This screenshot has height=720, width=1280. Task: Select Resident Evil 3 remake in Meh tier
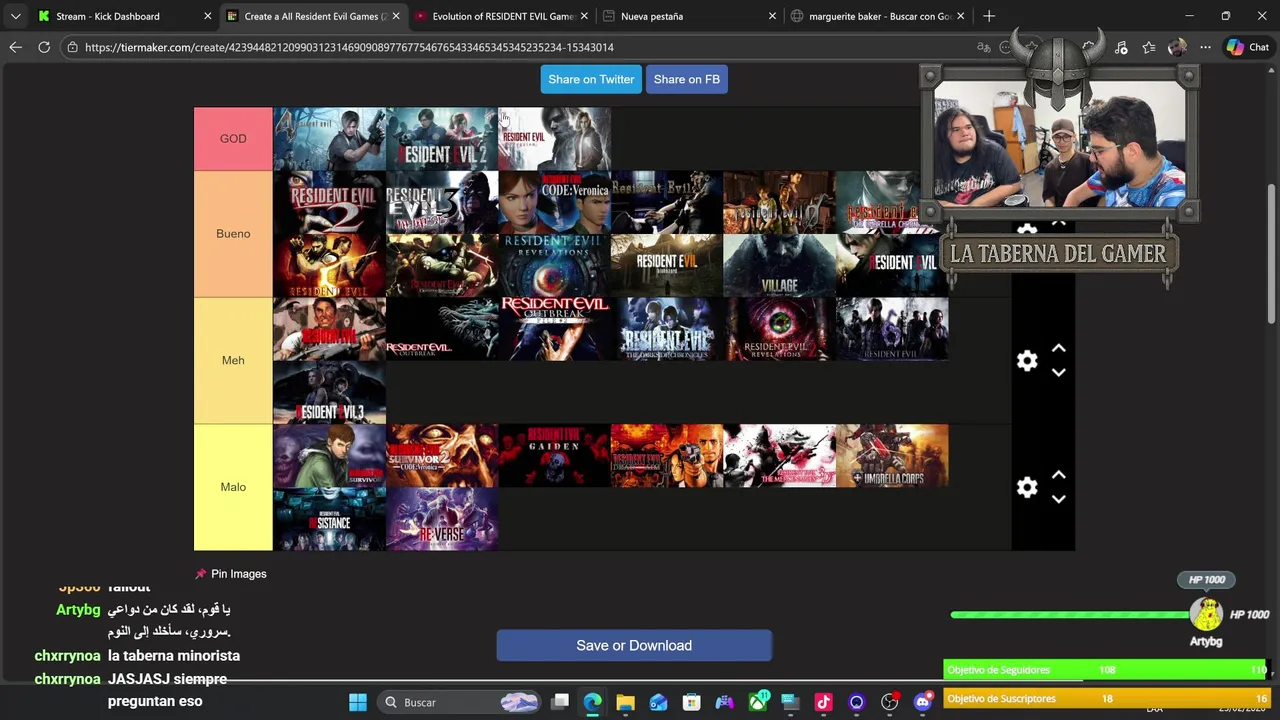click(329, 392)
